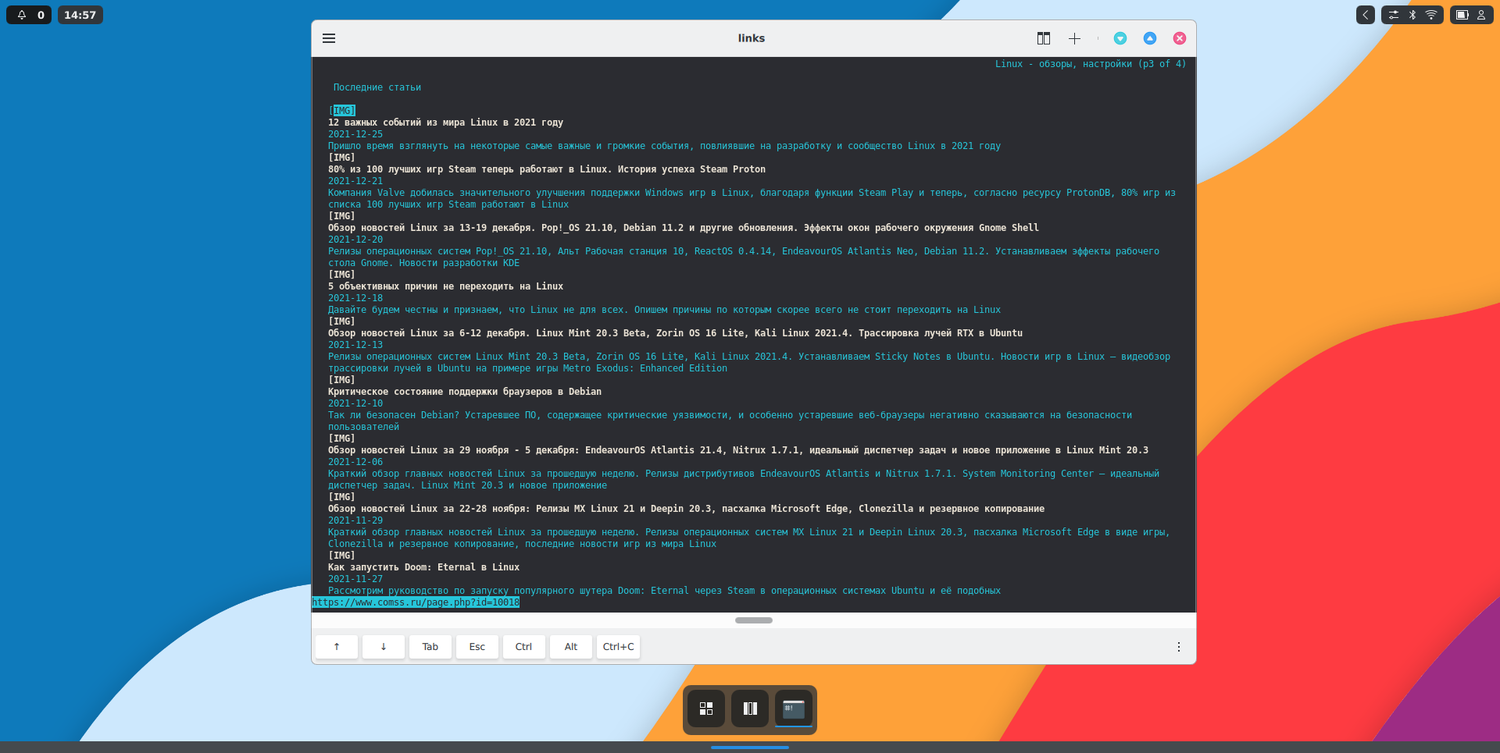Click the date 2021-12-13
Screen dimensions: 1500x753
pos(356,345)
